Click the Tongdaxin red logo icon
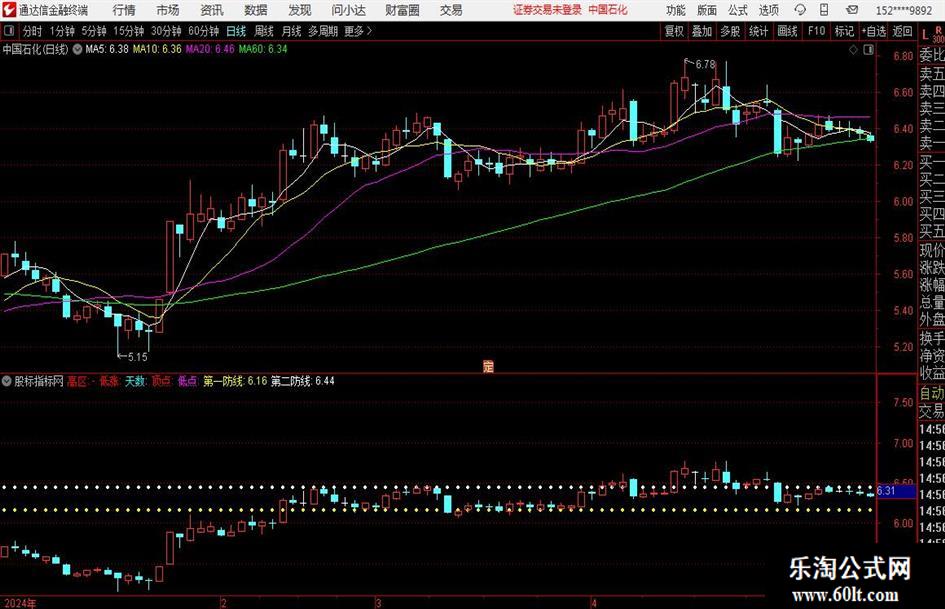This screenshot has height=609, width=945. (x=8, y=10)
